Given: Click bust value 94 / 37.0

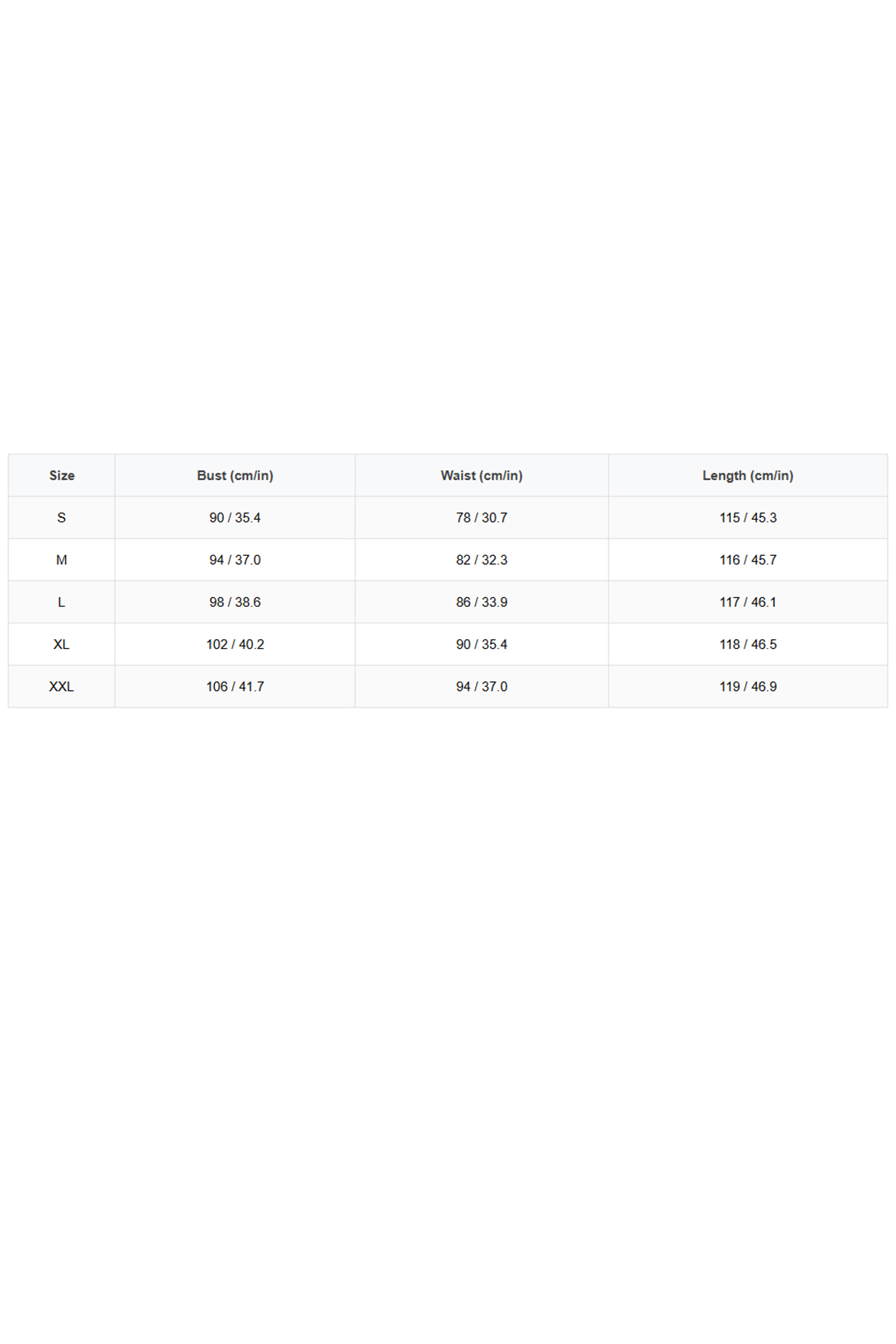Looking at the screenshot, I should click(235, 560).
